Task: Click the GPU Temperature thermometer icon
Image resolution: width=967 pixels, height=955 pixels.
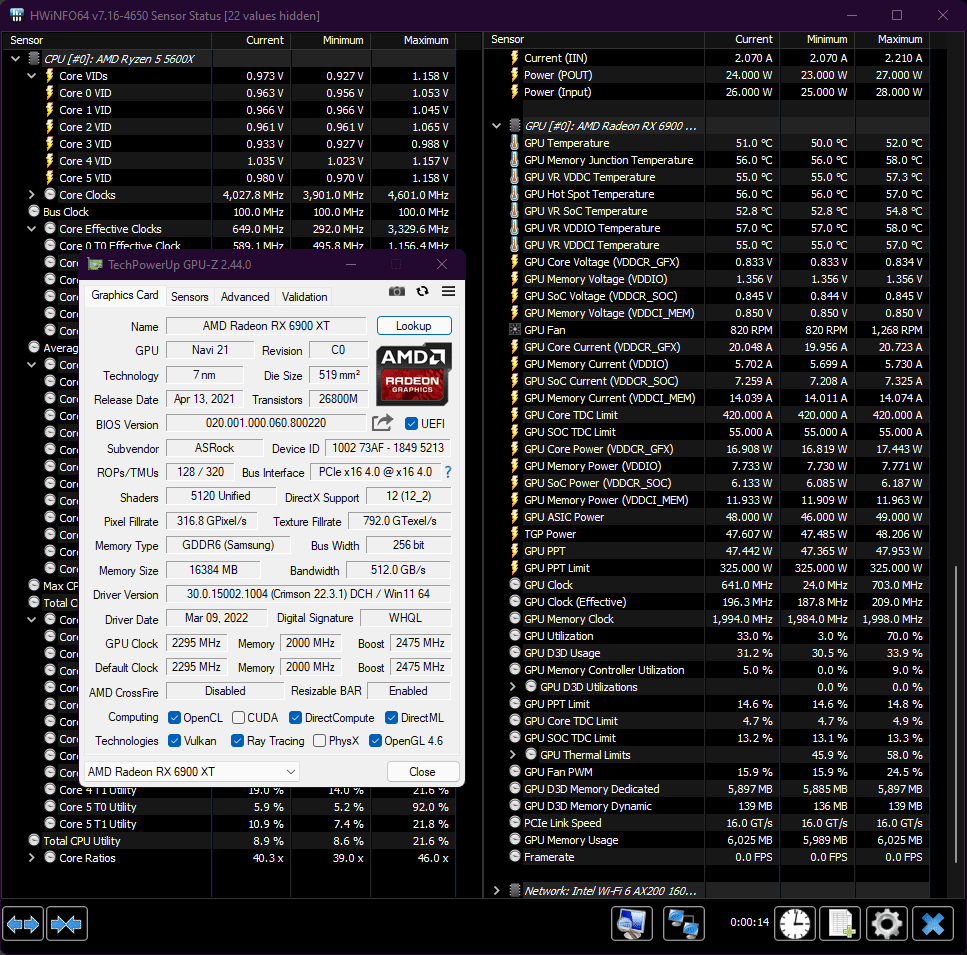Action: click(x=515, y=143)
